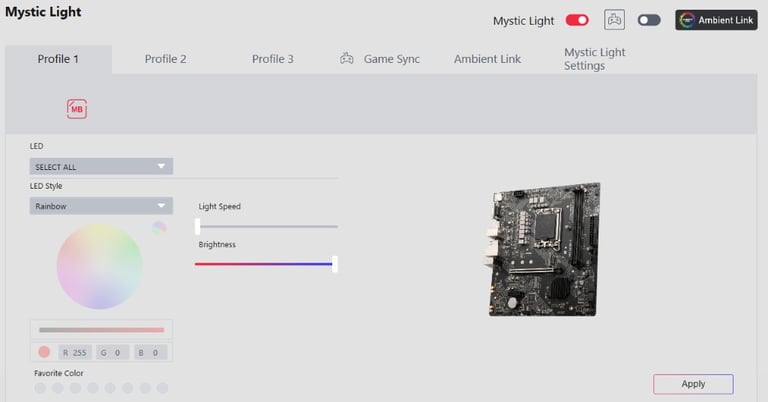This screenshot has height=402, width=768.
Task: Open the Ambient Link tab
Action: point(487,59)
